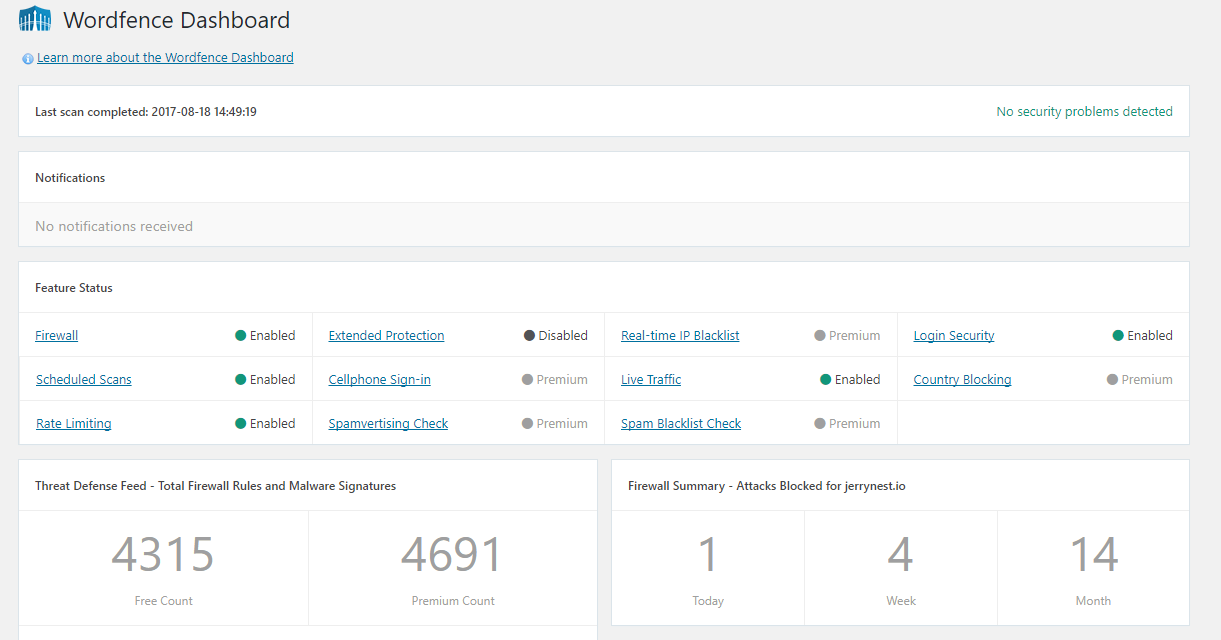Open Learn more about the Wordfence Dashboard
This screenshot has height=640, width=1221.
pos(165,58)
